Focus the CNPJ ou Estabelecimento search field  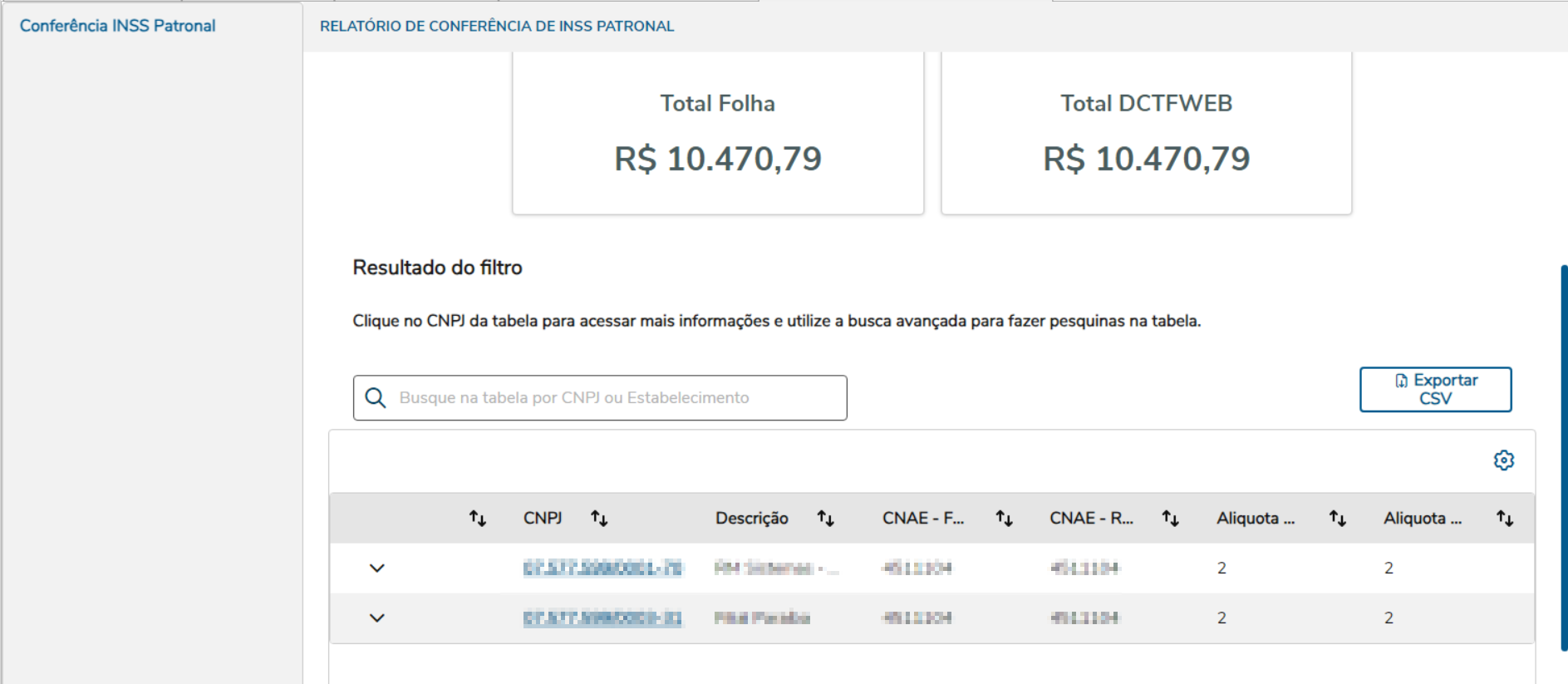pos(615,398)
